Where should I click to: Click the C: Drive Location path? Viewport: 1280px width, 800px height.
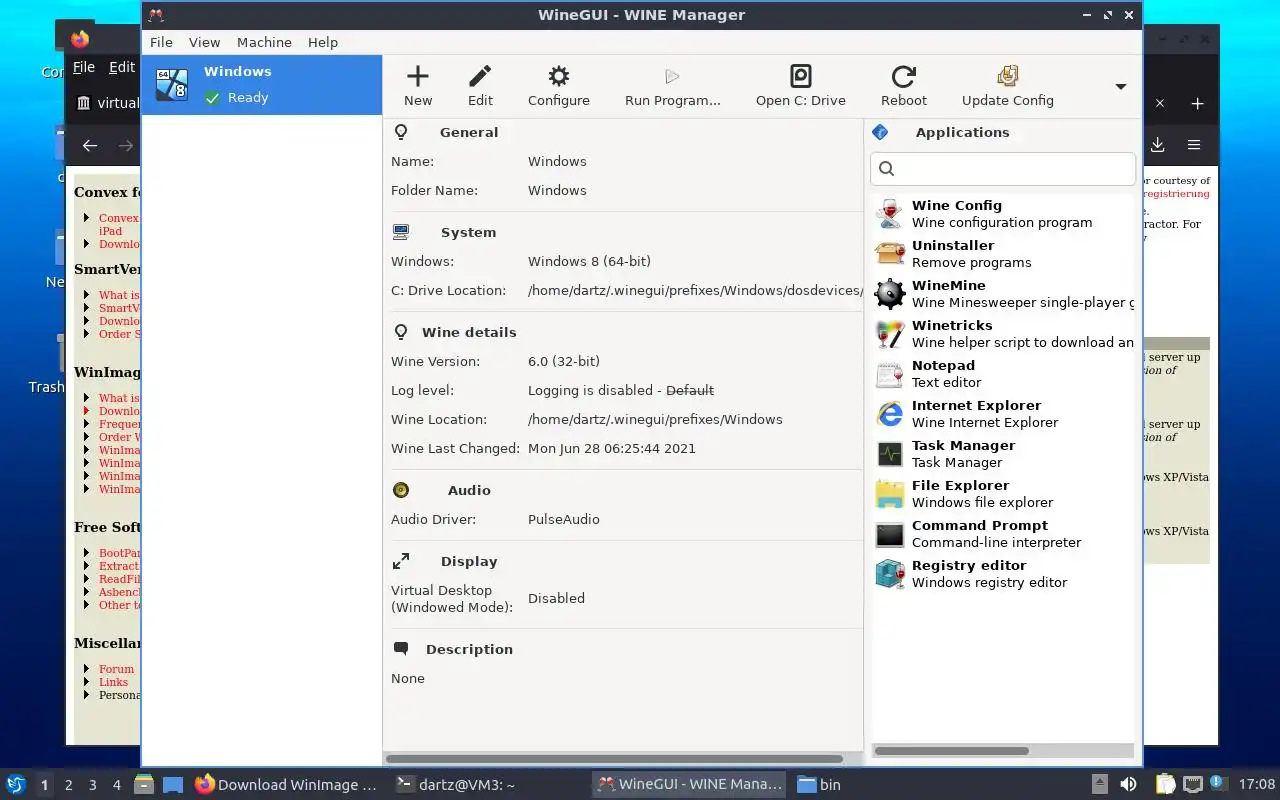coord(695,290)
